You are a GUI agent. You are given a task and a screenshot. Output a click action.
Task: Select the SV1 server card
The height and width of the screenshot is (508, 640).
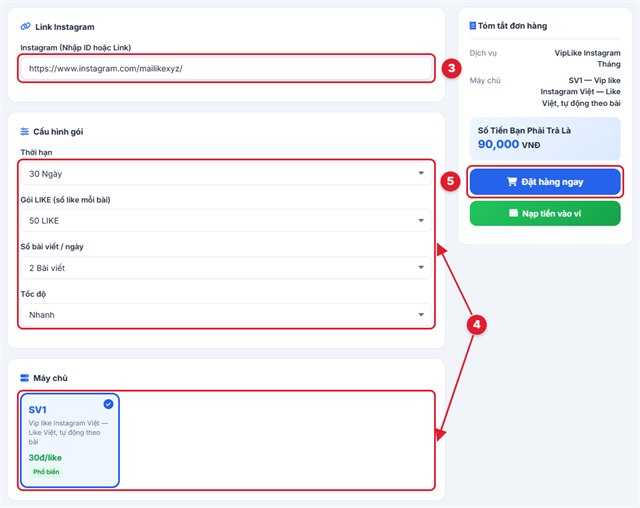[70, 440]
